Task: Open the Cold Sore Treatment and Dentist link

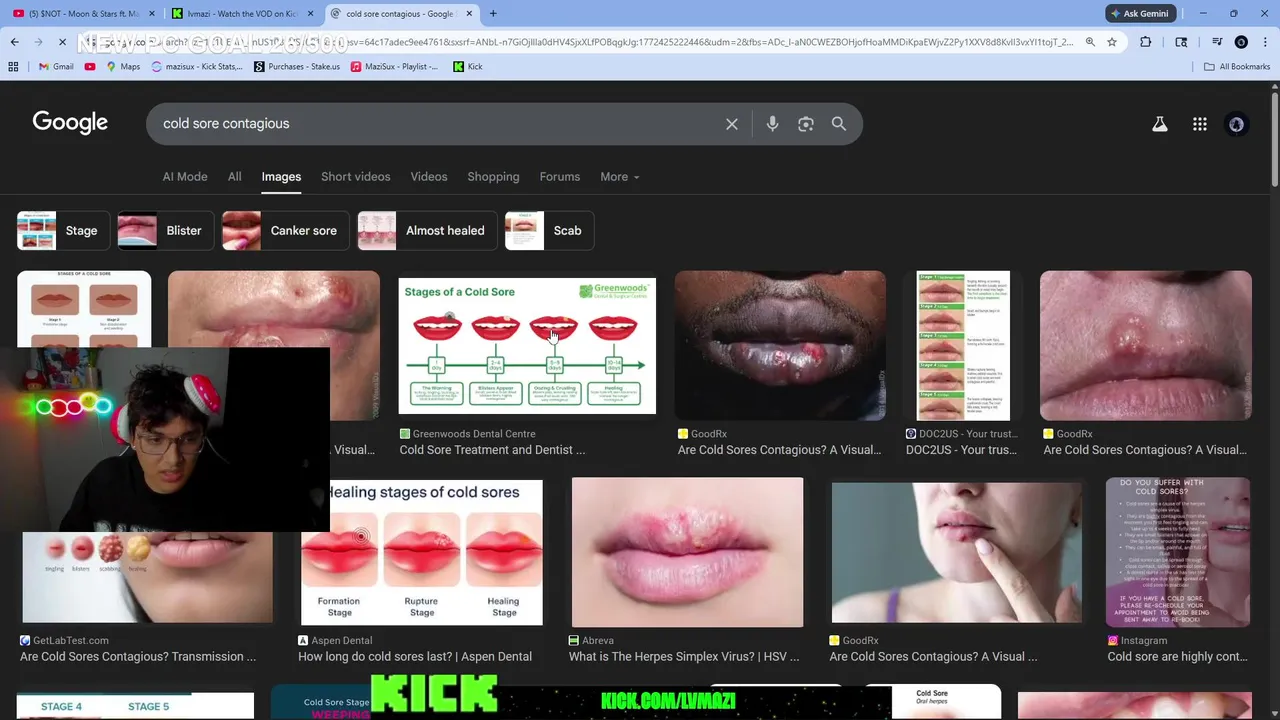Action: pos(492,450)
